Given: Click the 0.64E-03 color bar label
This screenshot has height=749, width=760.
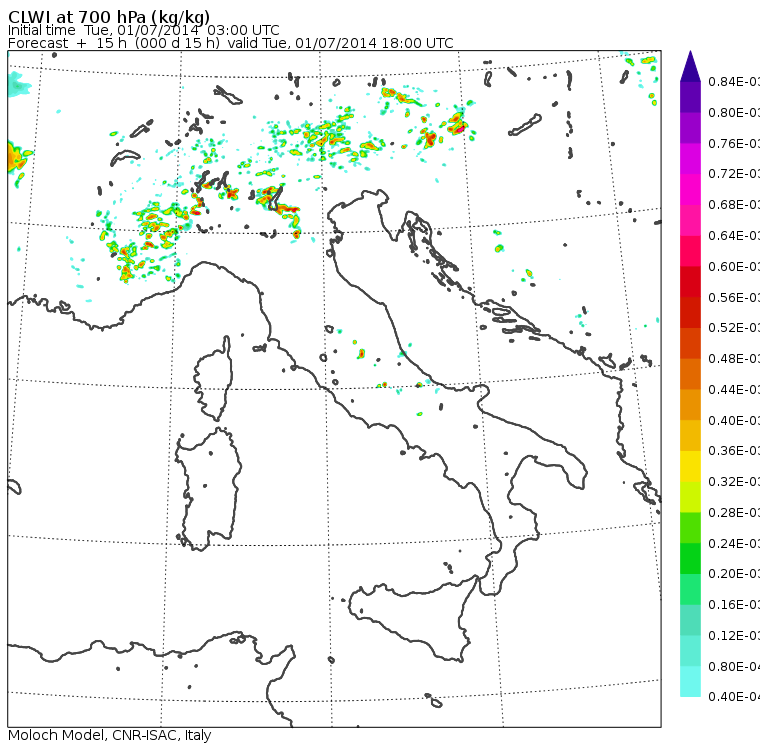Looking at the screenshot, I should (733, 236).
